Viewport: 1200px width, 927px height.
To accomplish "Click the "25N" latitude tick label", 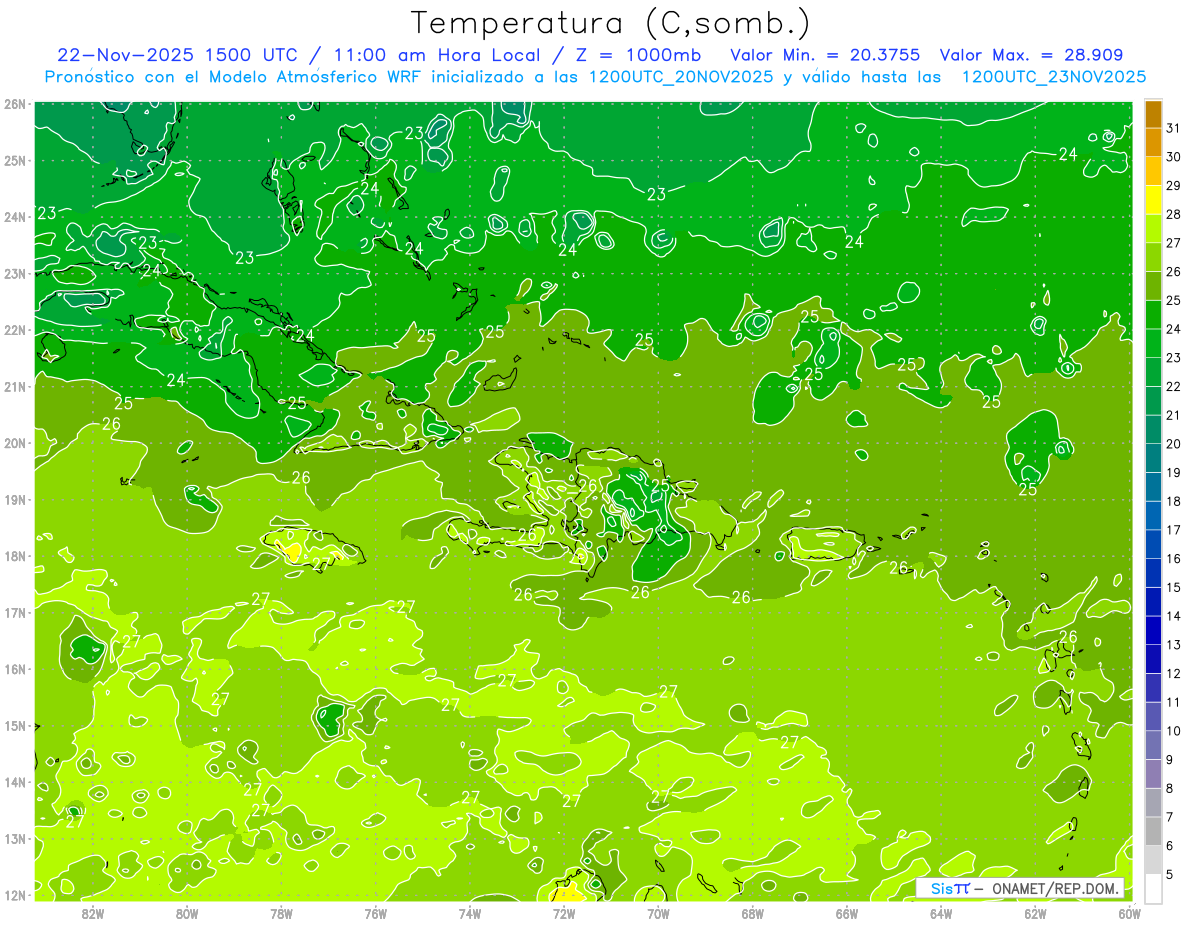I will [x=16, y=160].
